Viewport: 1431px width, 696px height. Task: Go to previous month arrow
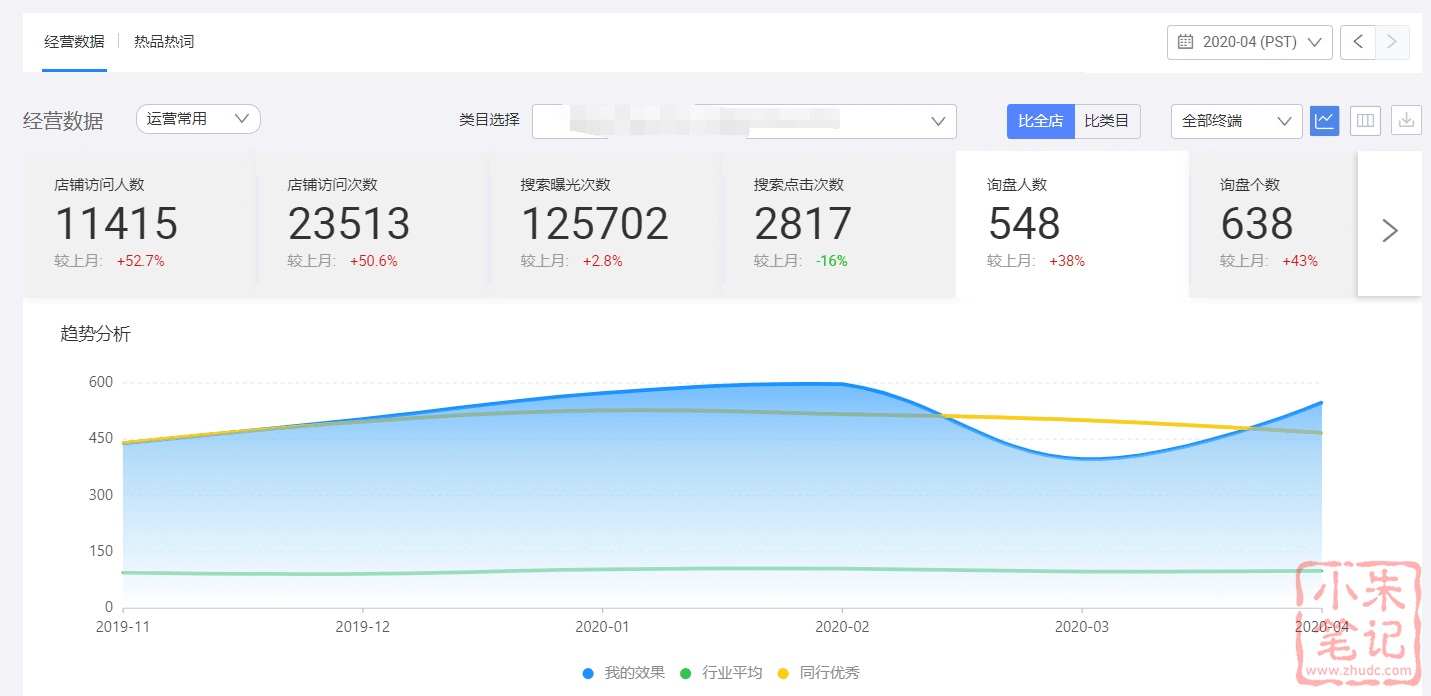pos(1358,42)
